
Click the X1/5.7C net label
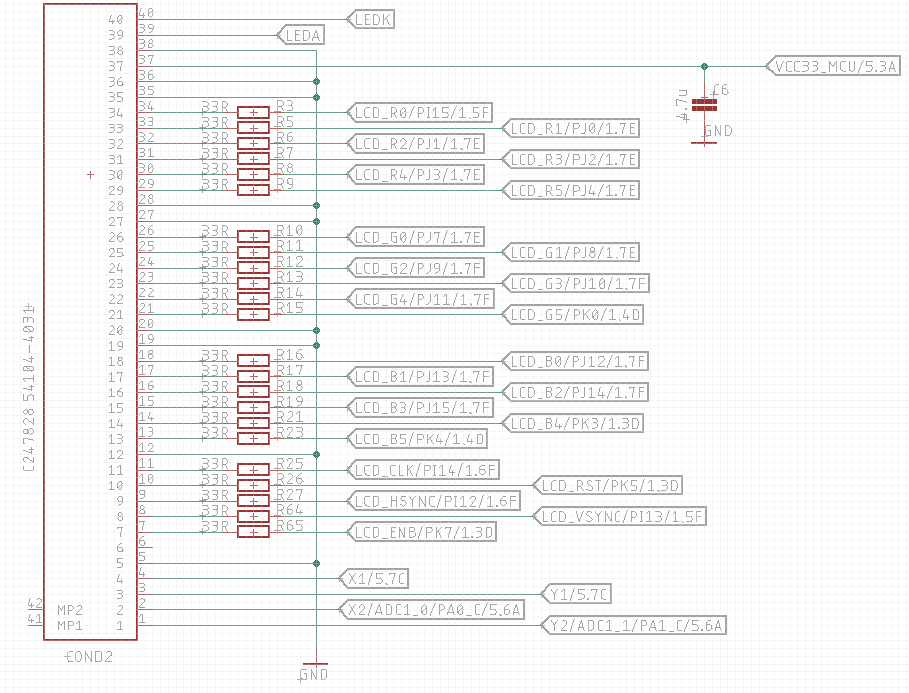[374, 579]
